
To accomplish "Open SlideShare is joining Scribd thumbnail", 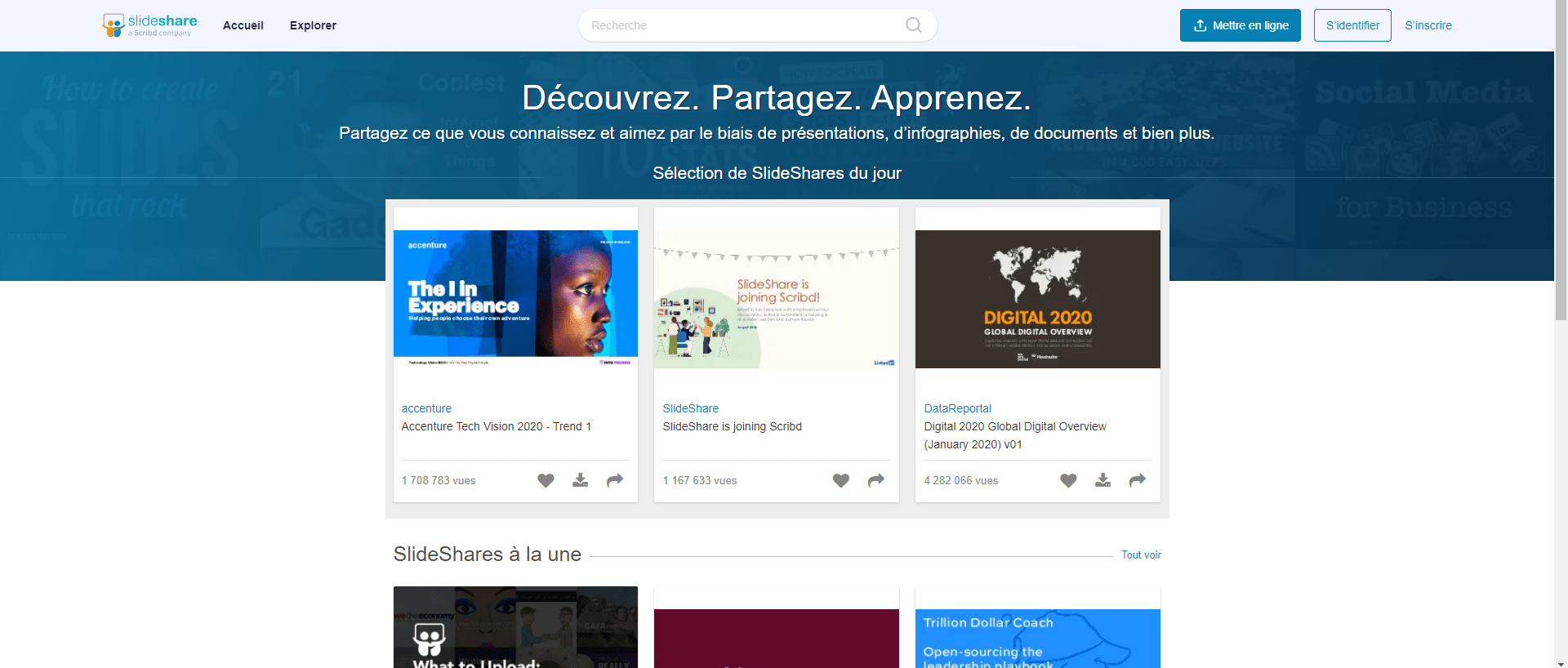I will coord(777,299).
